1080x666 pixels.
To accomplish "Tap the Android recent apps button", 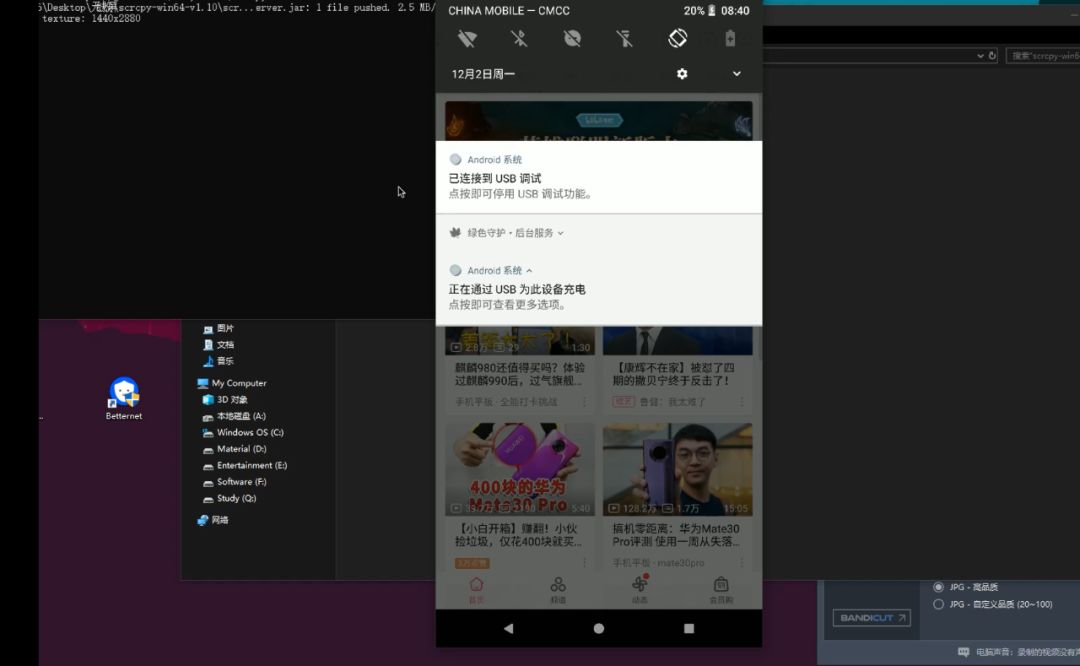I will coord(689,628).
